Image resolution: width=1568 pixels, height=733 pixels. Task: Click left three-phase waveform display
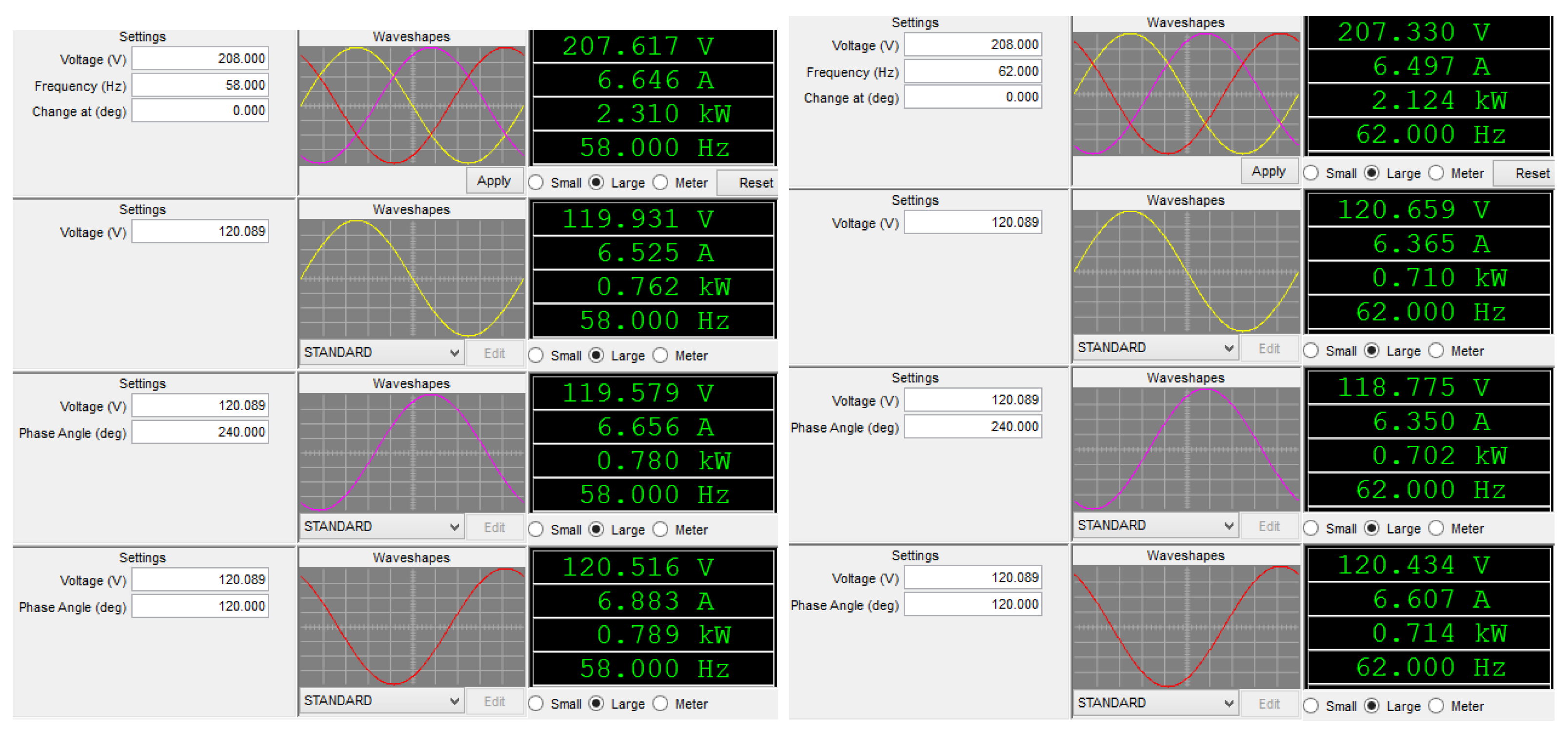pyautogui.click(x=412, y=106)
